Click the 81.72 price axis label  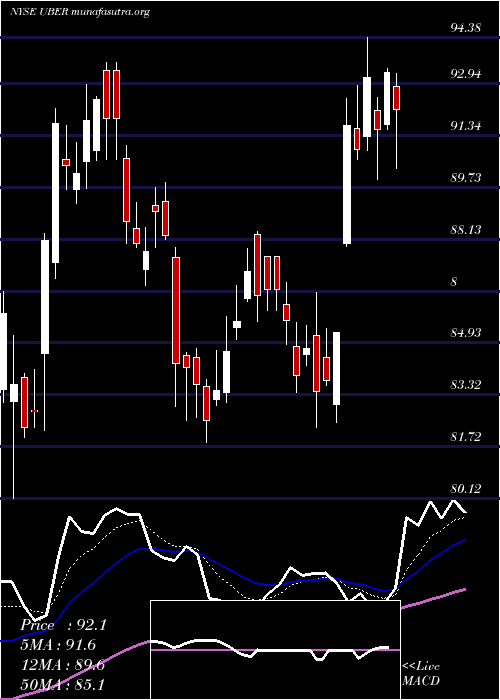click(466, 436)
